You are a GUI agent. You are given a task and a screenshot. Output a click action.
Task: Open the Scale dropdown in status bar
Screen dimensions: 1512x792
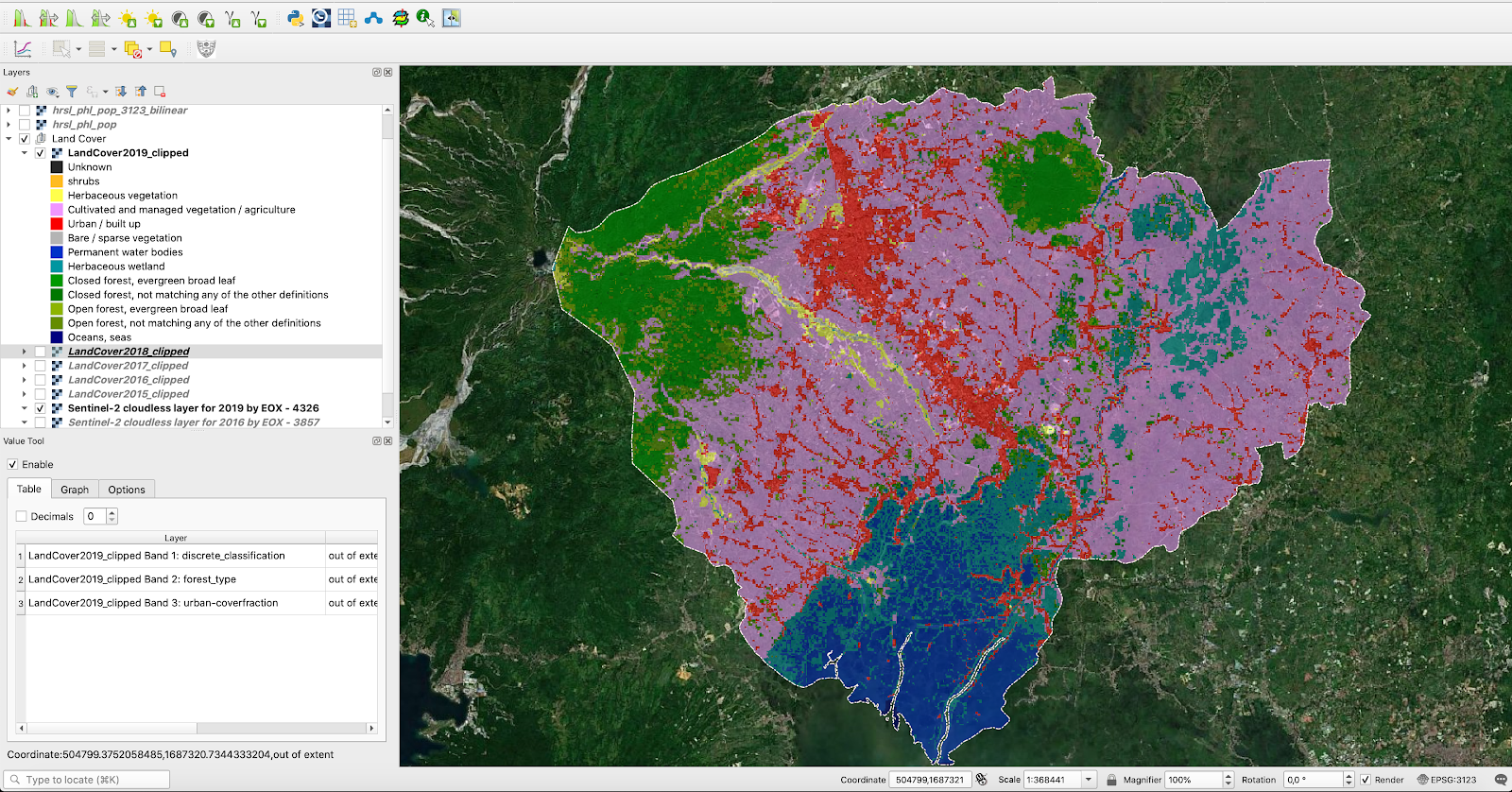[1089, 780]
